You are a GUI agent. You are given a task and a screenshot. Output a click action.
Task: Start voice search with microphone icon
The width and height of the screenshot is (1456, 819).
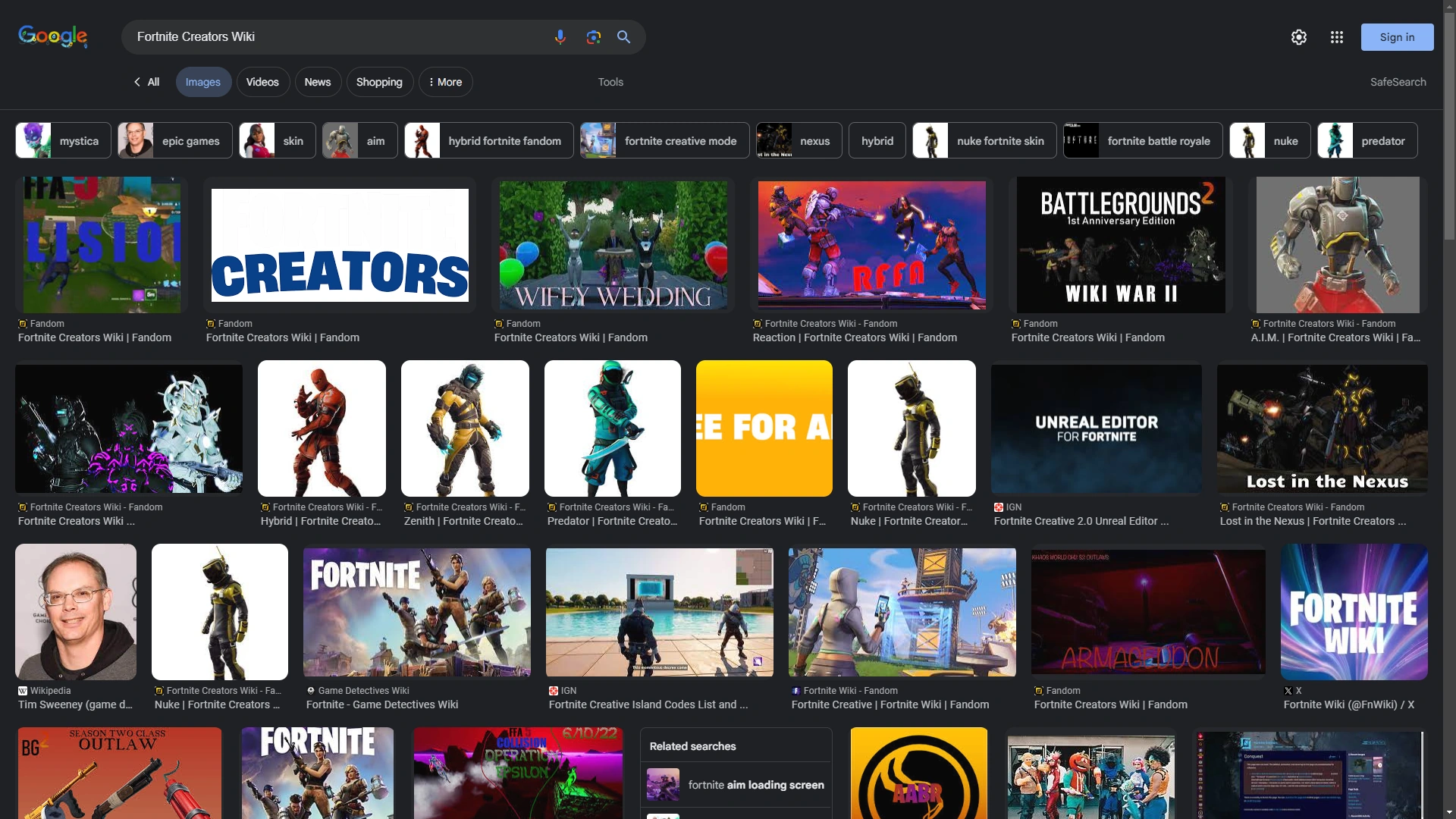560,37
